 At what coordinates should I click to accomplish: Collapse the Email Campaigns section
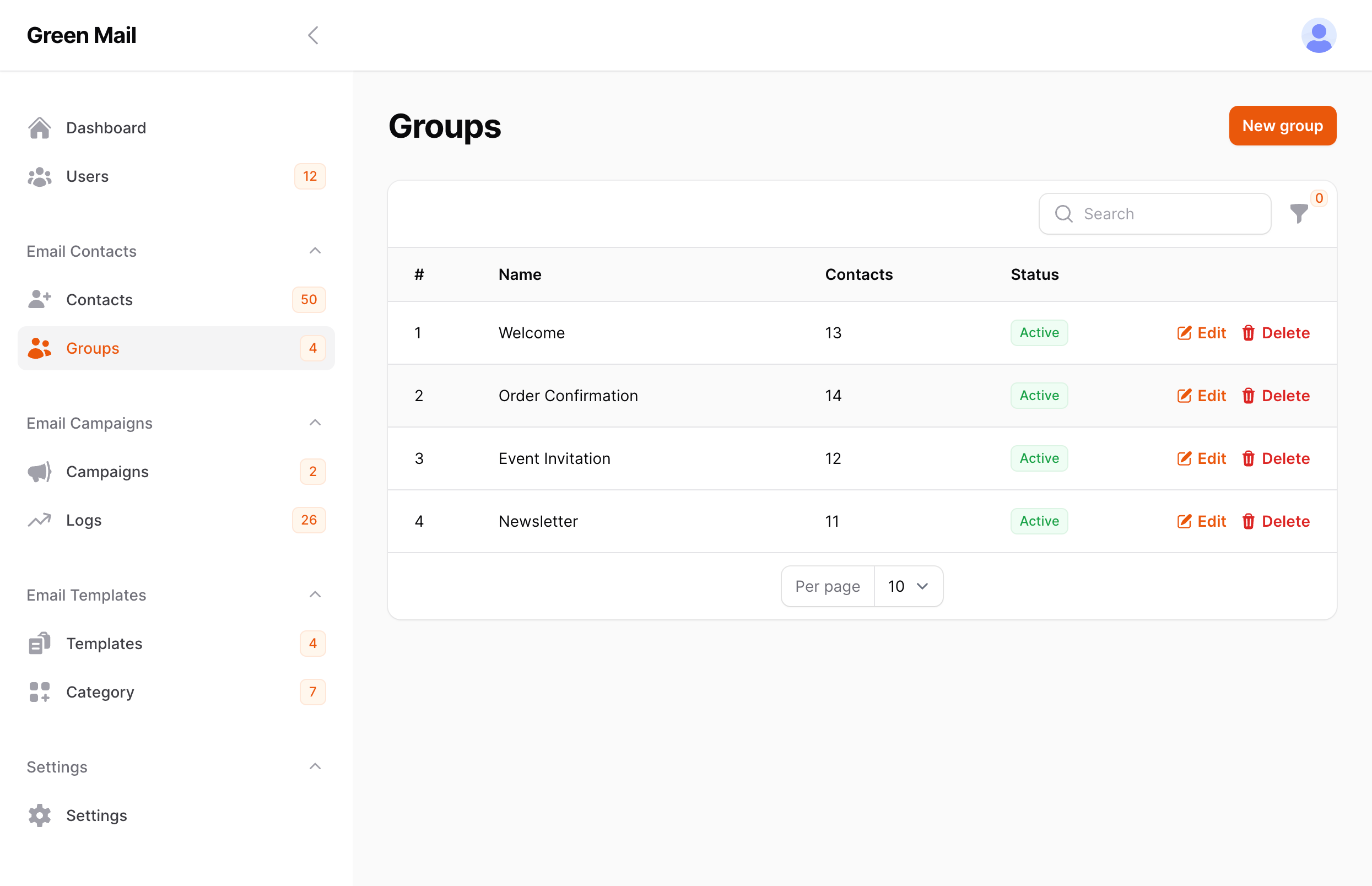[x=315, y=423]
